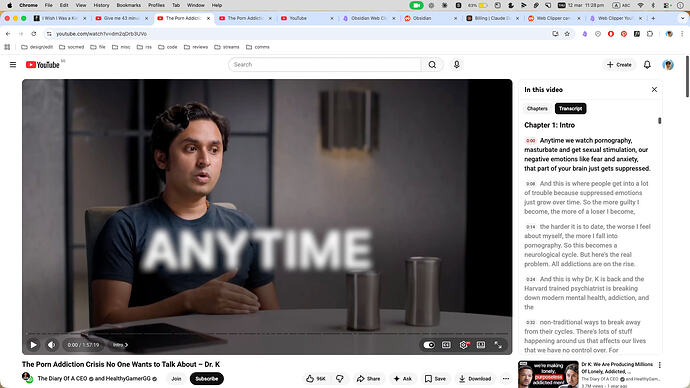Open options for the recommended Dr K video
Image resolution: width=690 pixels, height=388 pixels.
(660, 365)
